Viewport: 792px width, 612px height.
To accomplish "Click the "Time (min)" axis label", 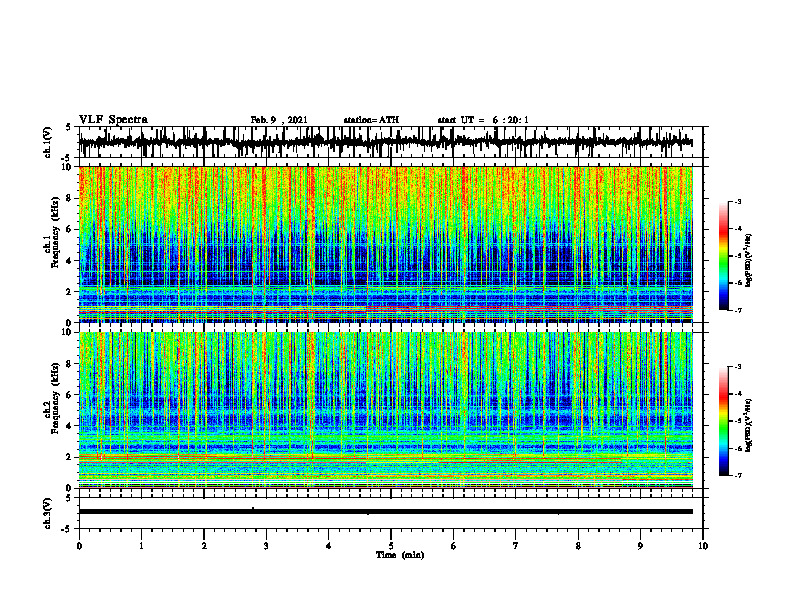I will click(x=400, y=555).
